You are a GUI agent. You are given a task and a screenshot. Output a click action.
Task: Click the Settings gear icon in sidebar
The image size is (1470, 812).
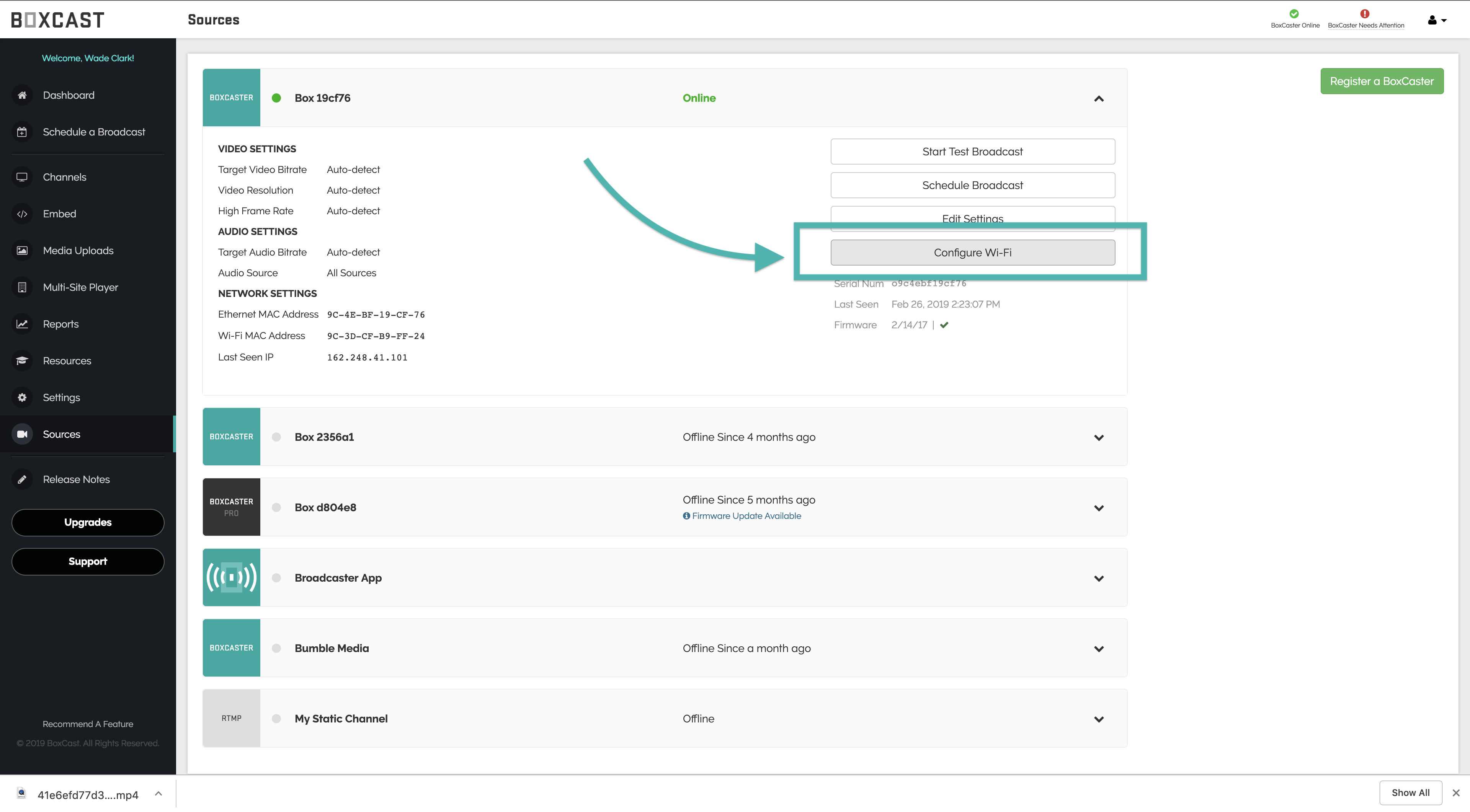click(x=22, y=398)
